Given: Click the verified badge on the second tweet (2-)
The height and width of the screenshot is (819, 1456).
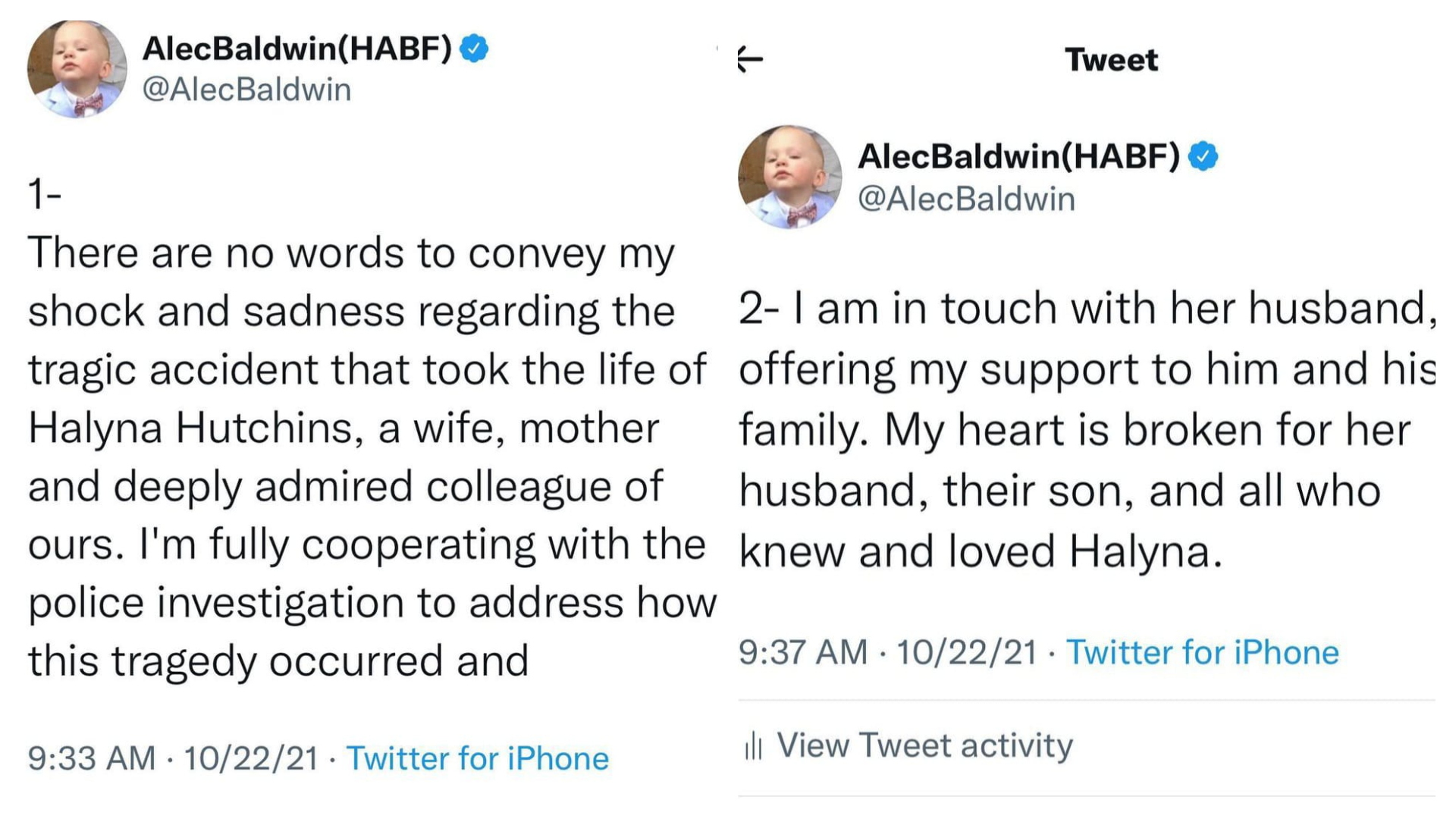Looking at the screenshot, I should coord(1203,156).
